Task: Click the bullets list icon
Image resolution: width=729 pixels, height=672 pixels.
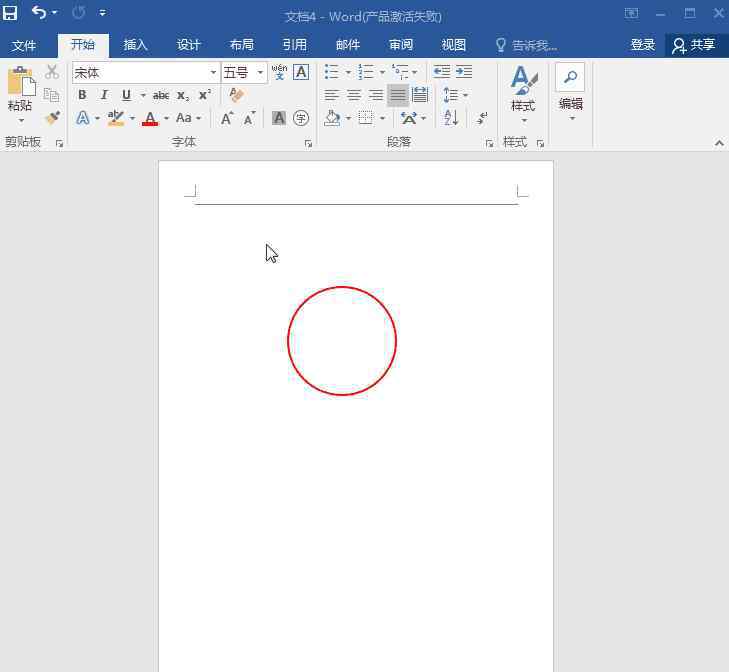Action: [x=331, y=72]
